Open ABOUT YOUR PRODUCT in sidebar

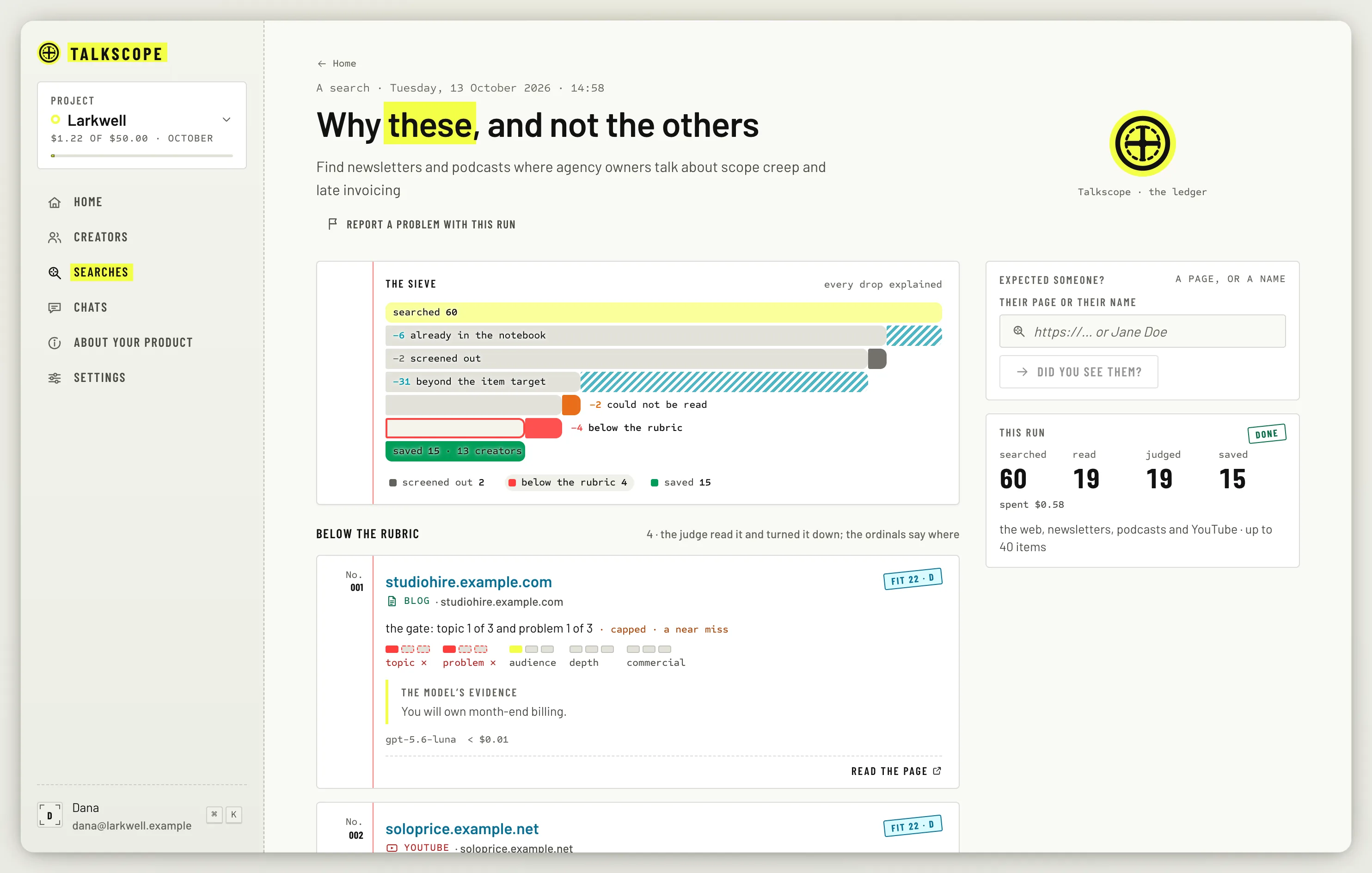(133, 343)
